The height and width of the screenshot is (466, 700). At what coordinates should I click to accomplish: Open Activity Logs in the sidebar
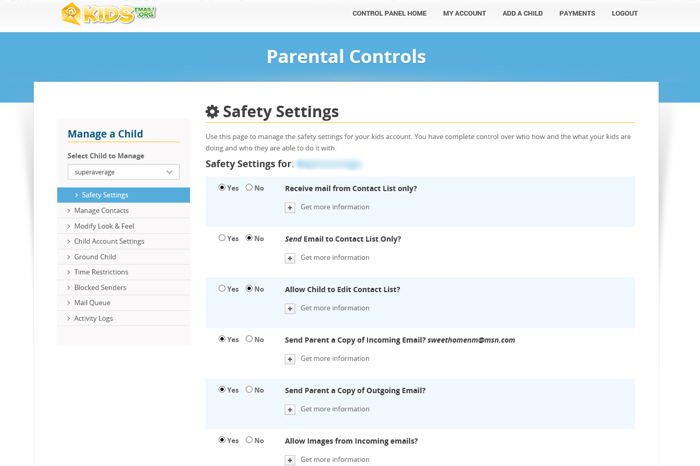pos(93,318)
